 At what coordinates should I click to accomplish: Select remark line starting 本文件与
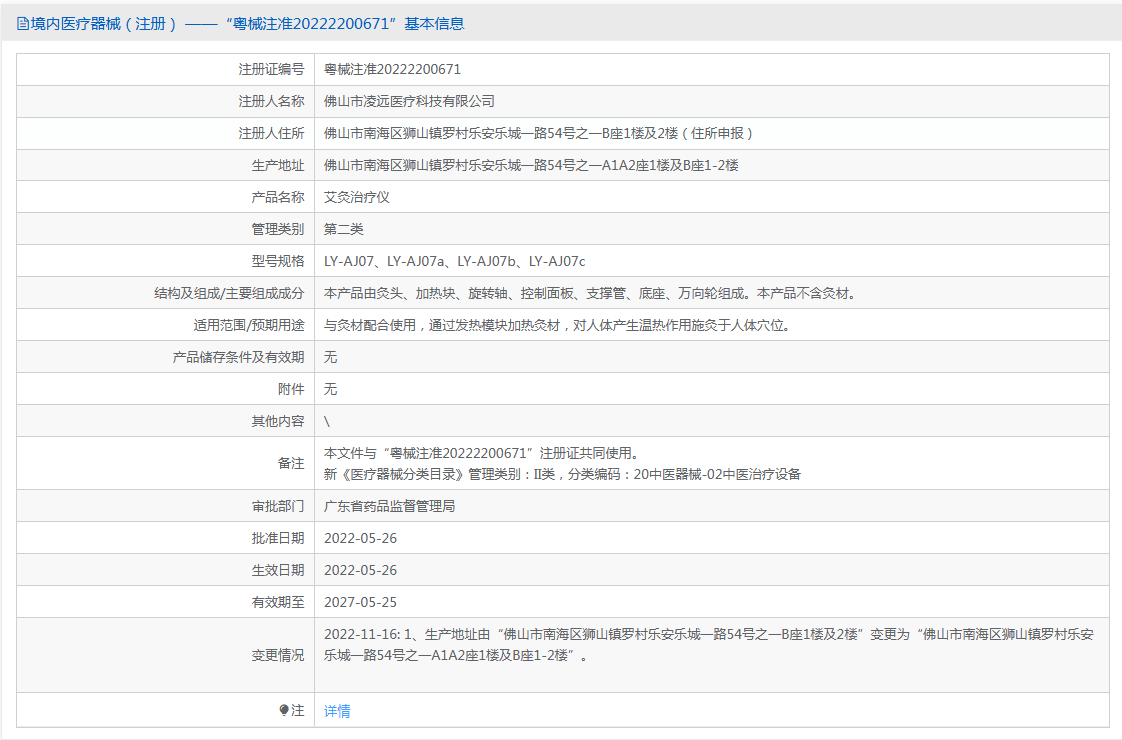click(x=482, y=453)
